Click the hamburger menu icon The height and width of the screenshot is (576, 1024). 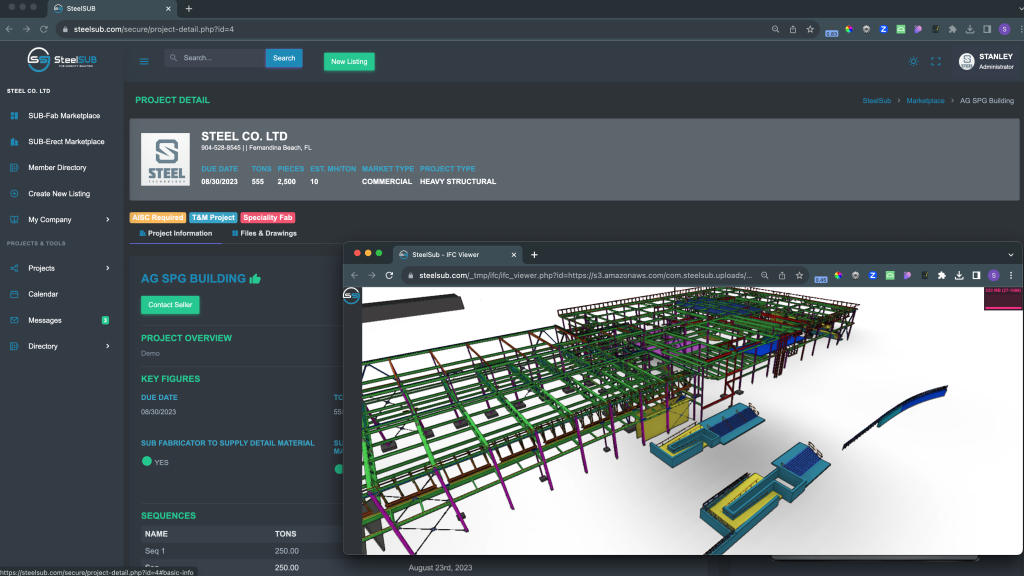[x=144, y=61]
